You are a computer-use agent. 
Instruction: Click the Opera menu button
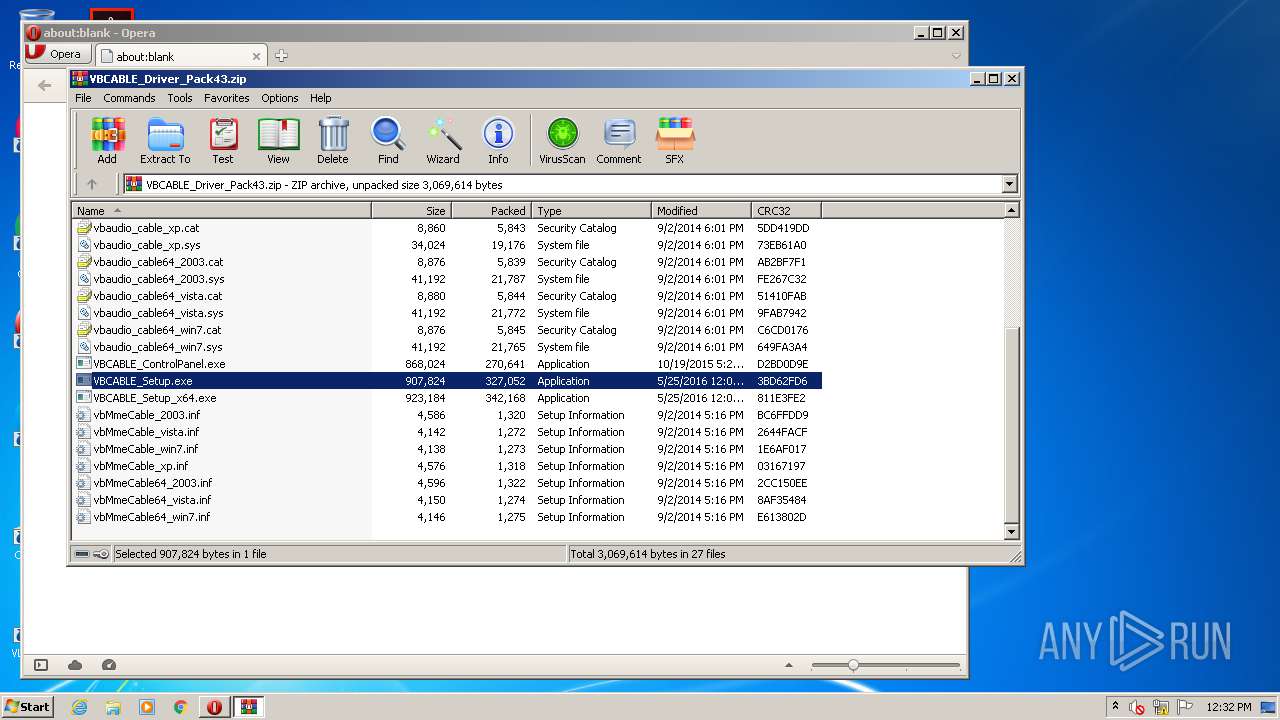pos(56,54)
